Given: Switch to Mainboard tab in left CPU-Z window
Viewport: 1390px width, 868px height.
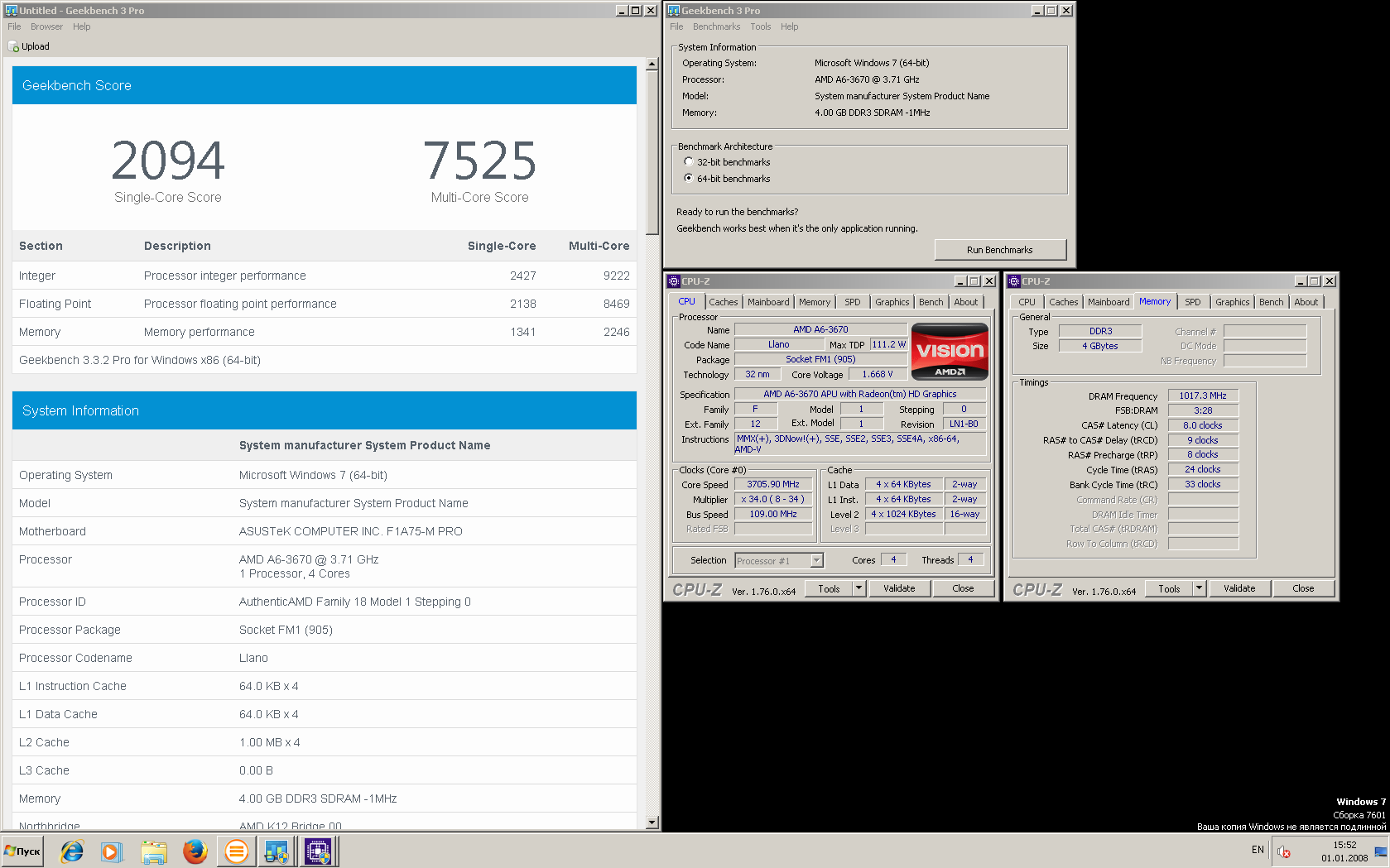Looking at the screenshot, I should tap(768, 302).
